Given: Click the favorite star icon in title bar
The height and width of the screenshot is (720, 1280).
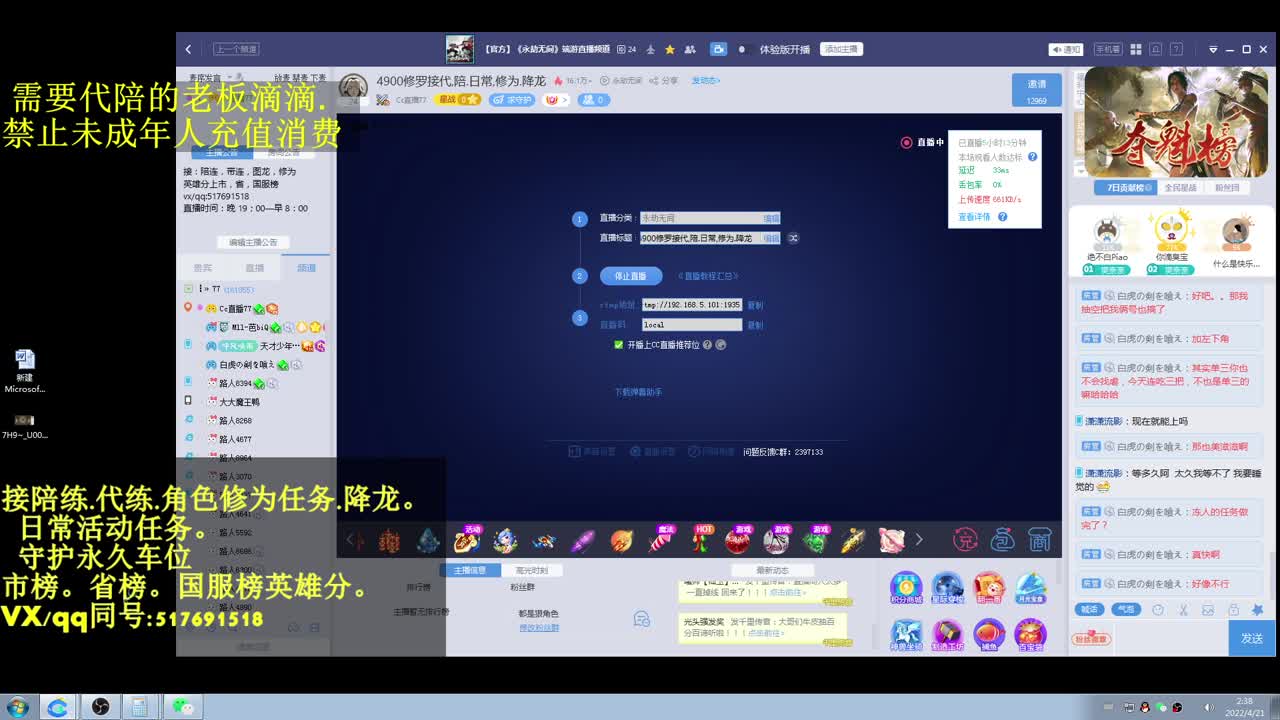Looking at the screenshot, I should click(x=670, y=49).
